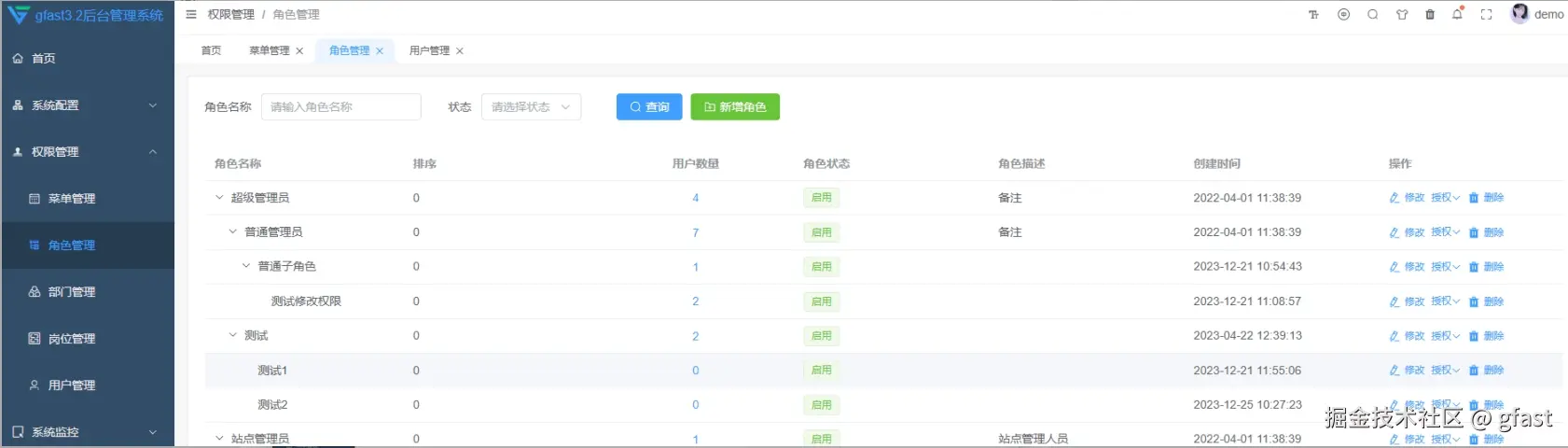
Task: Click the gfast logo icon
Action: pos(18,15)
